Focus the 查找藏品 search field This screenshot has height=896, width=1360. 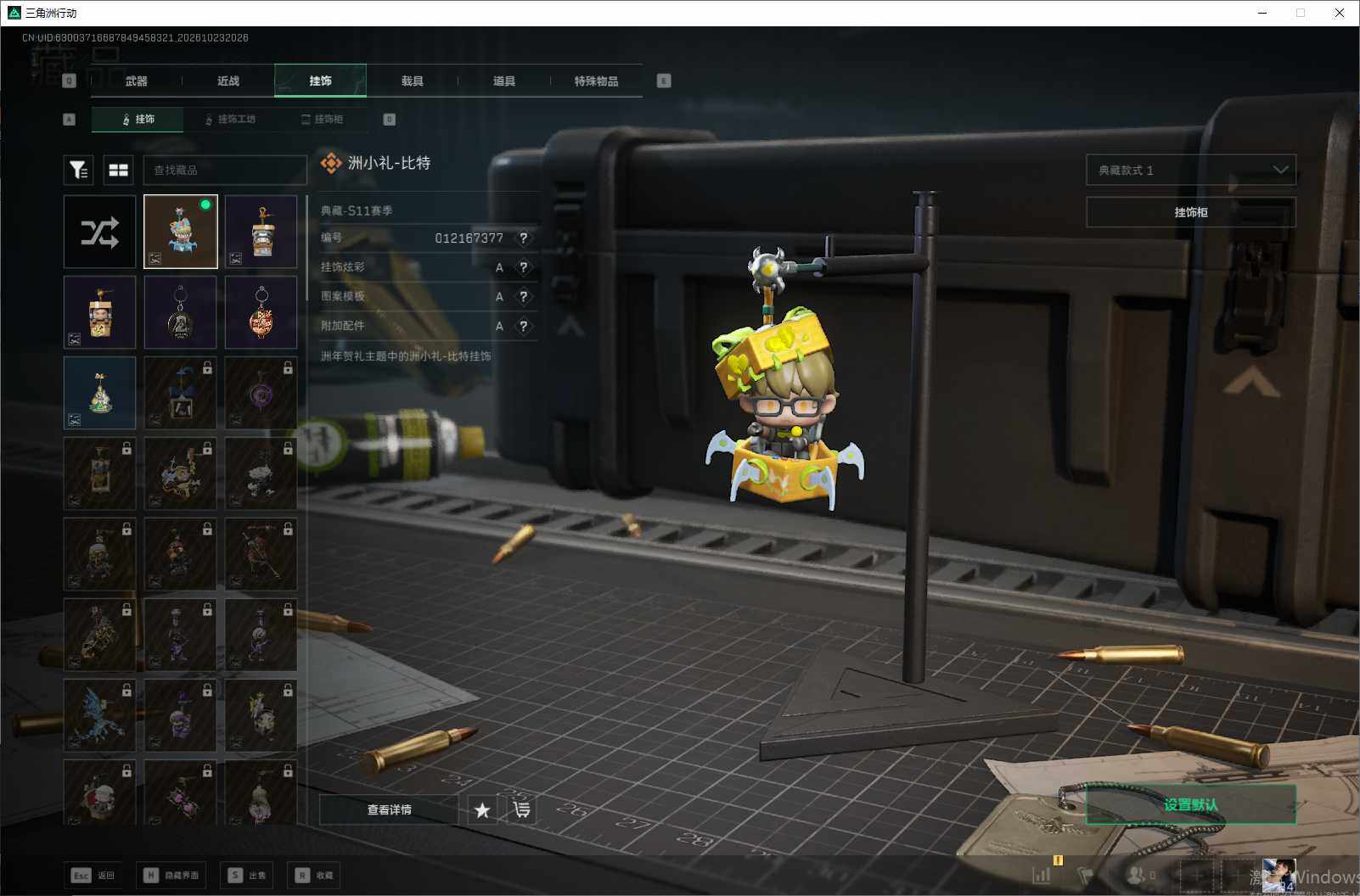point(225,170)
